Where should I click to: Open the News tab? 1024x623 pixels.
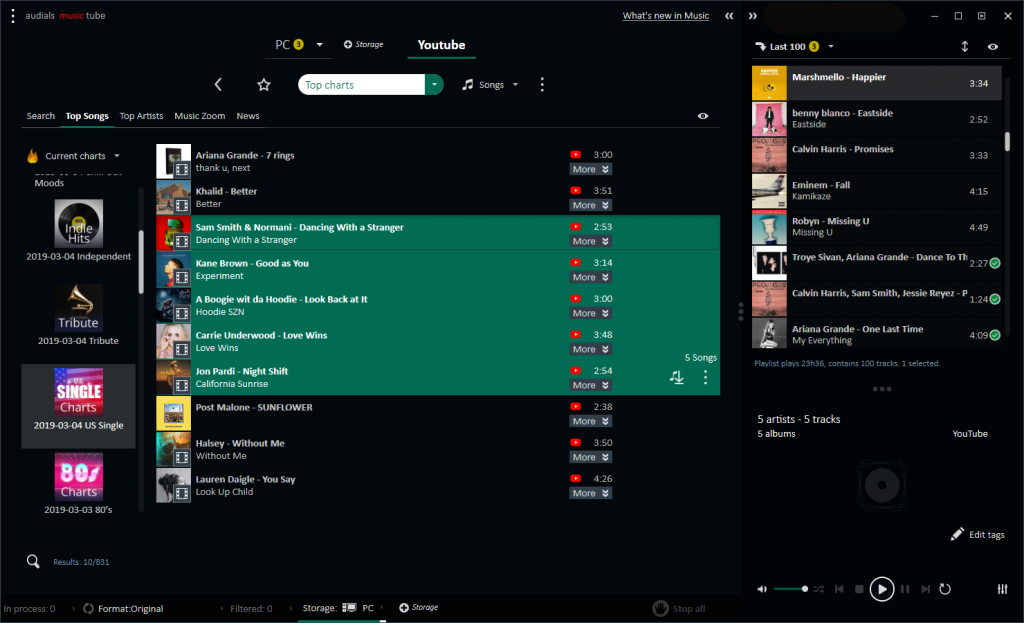tap(248, 116)
